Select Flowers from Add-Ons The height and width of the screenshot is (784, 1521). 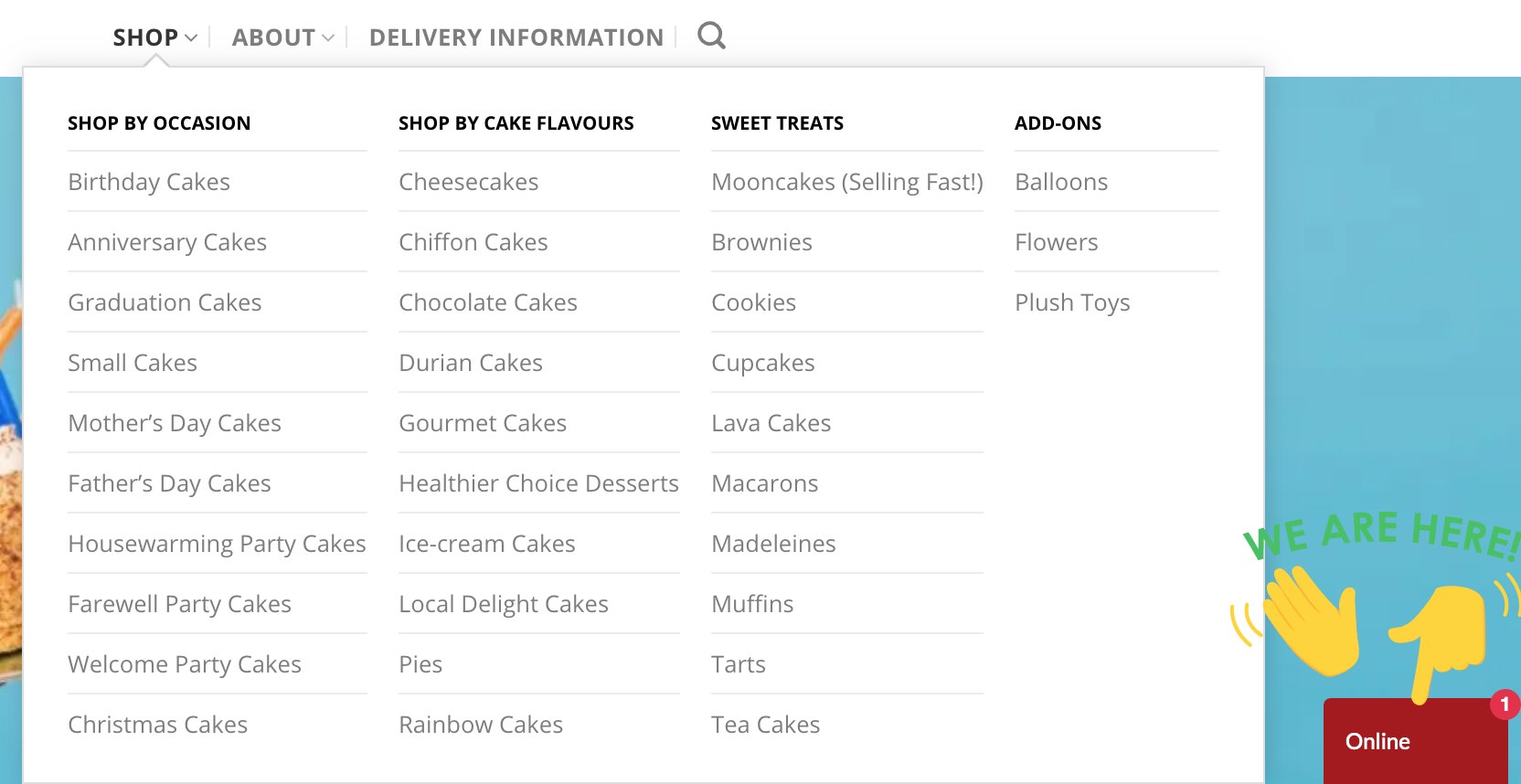pos(1056,242)
